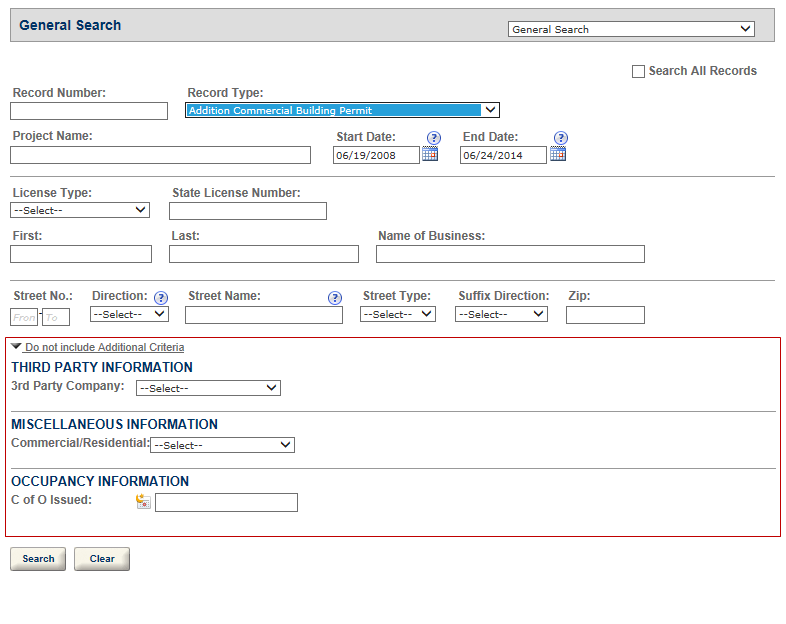Viewport: 786px width, 624px height.
Task: Enable the Search All Records checkbox
Action: click(x=638, y=72)
